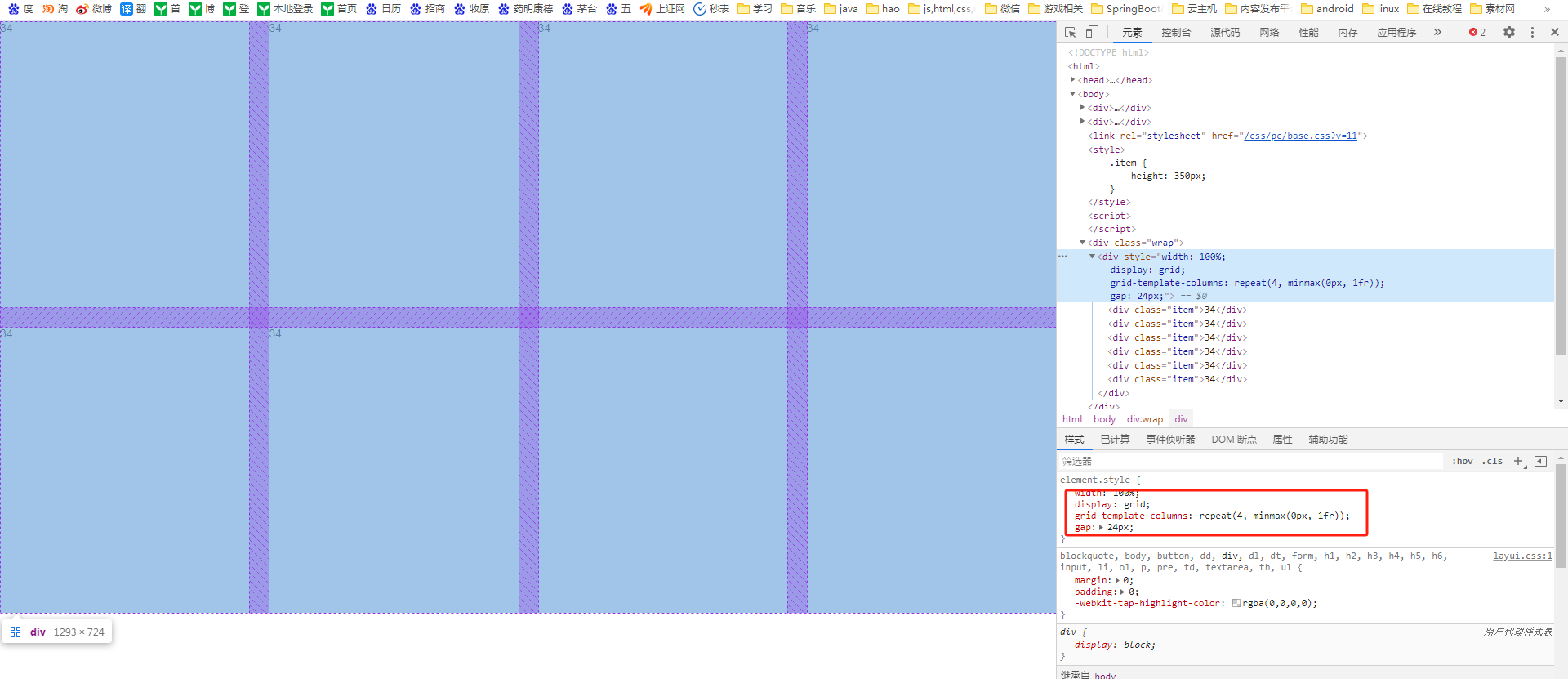The width and height of the screenshot is (1568, 679).
Task: Open the 内存 tab
Action: point(1347,32)
